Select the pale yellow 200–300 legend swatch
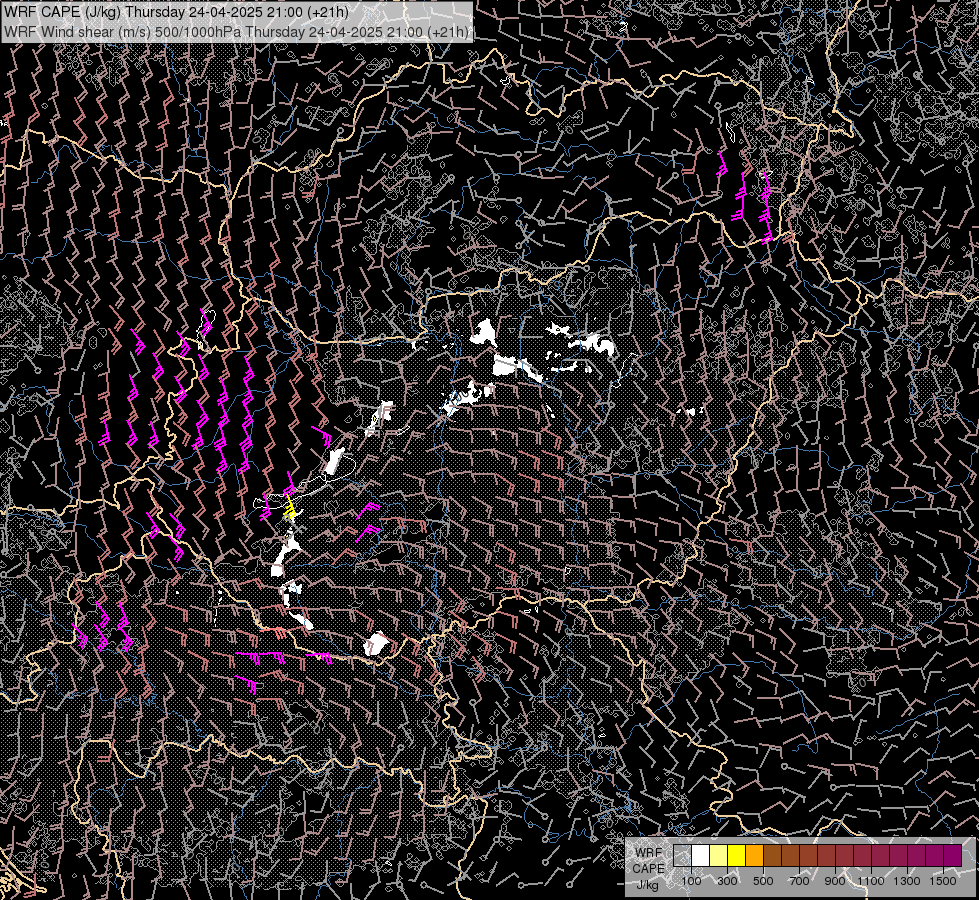Screen dimensions: 979x900 coord(719,855)
